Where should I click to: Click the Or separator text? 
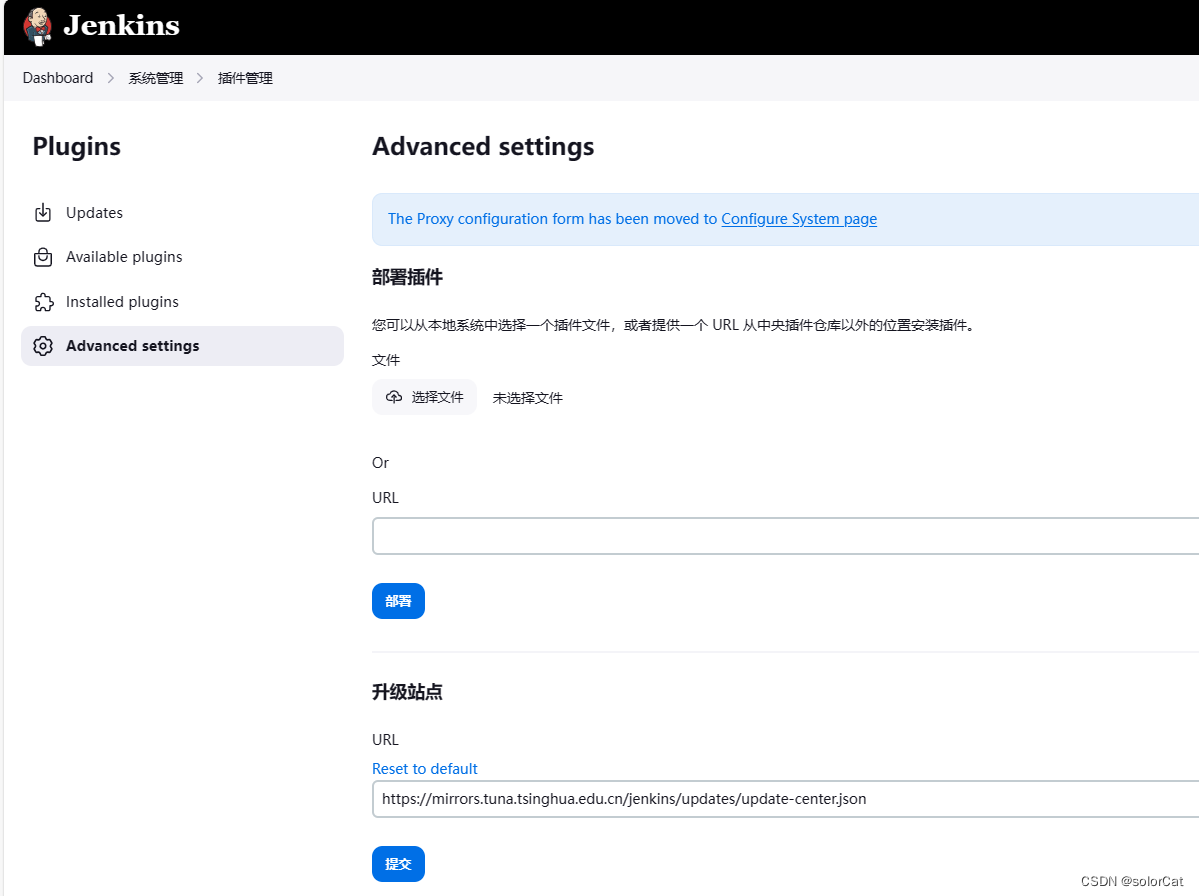pos(380,463)
